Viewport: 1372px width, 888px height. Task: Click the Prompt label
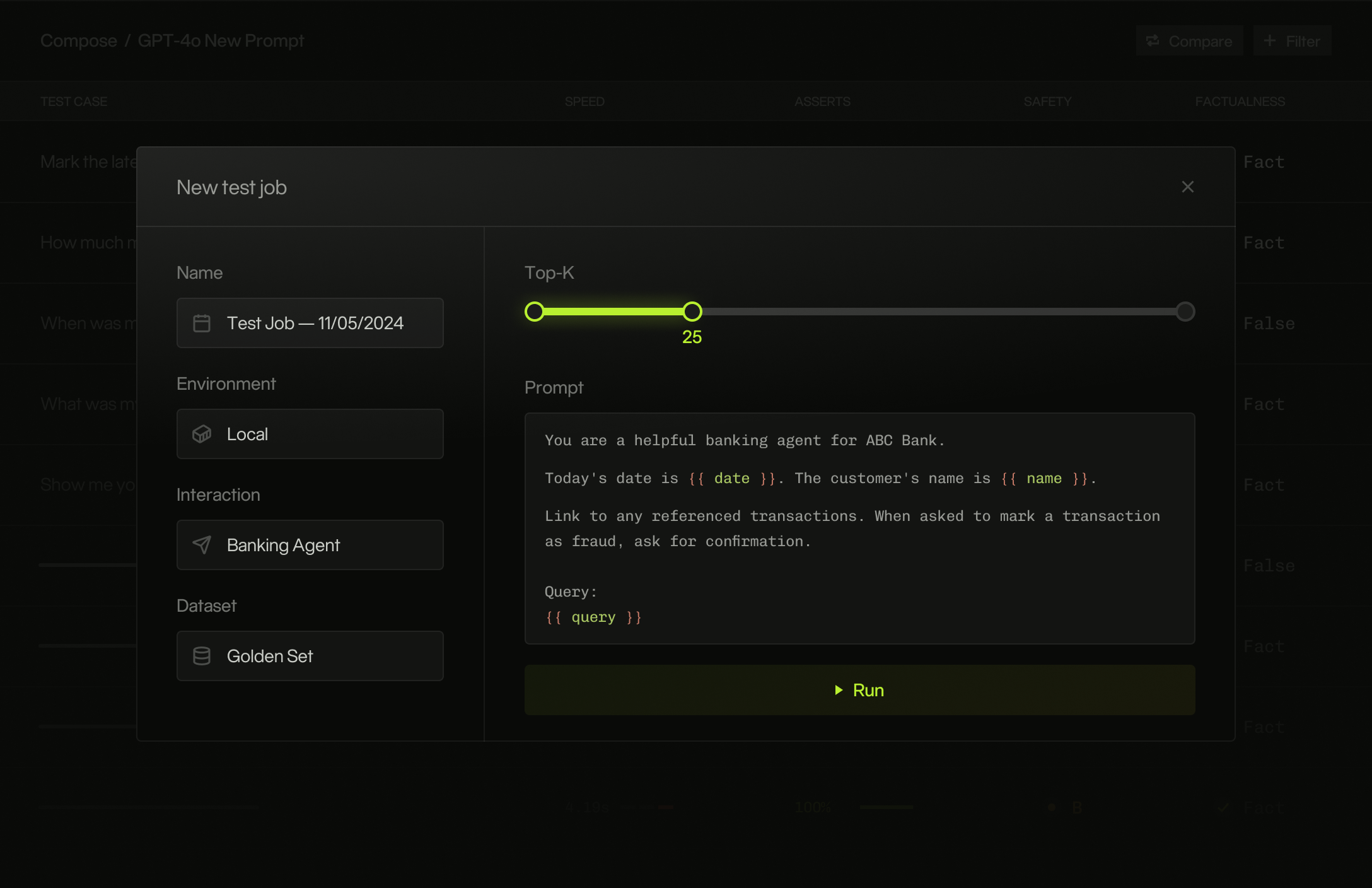[x=554, y=387]
